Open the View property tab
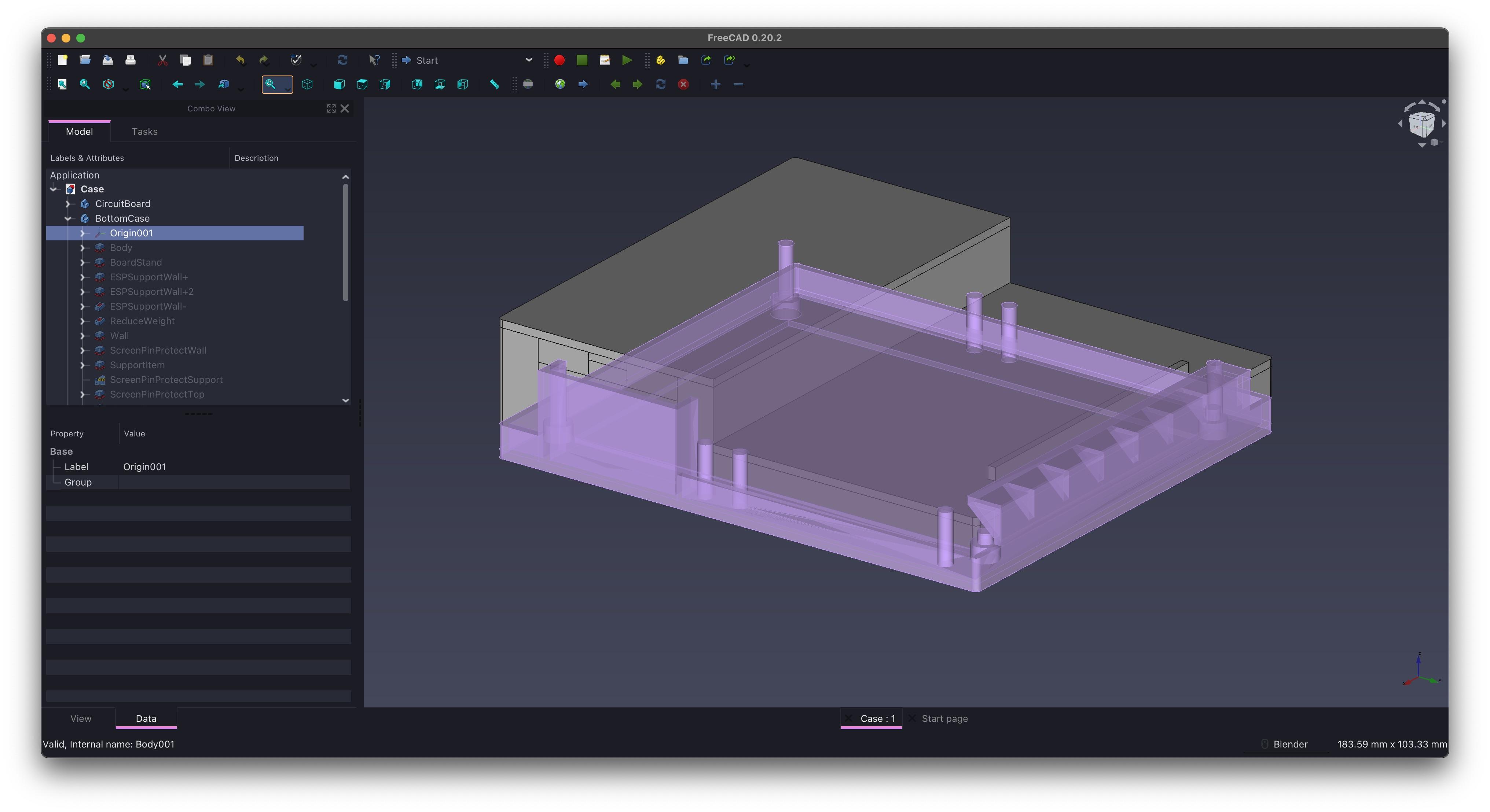This screenshot has height=812, width=1490. pyautogui.click(x=81, y=718)
